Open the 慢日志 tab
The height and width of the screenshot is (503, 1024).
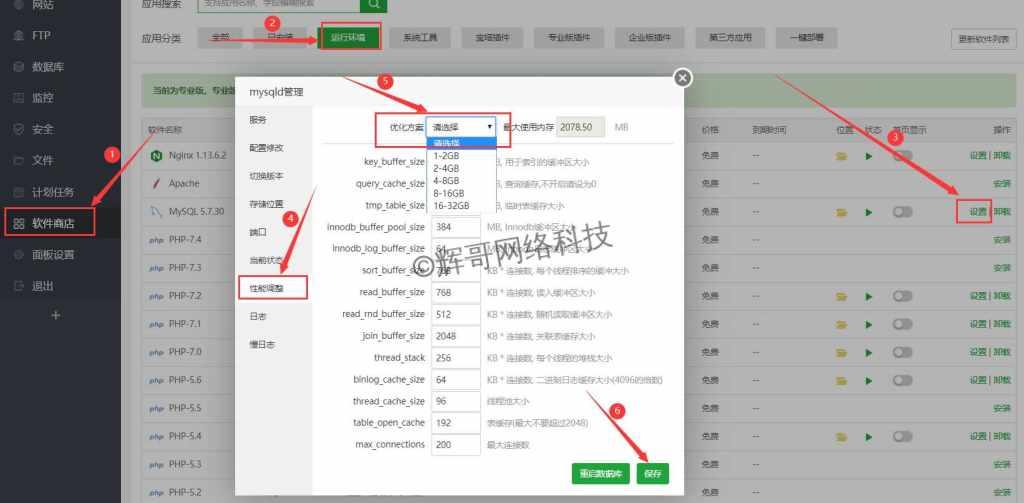click(x=273, y=344)
